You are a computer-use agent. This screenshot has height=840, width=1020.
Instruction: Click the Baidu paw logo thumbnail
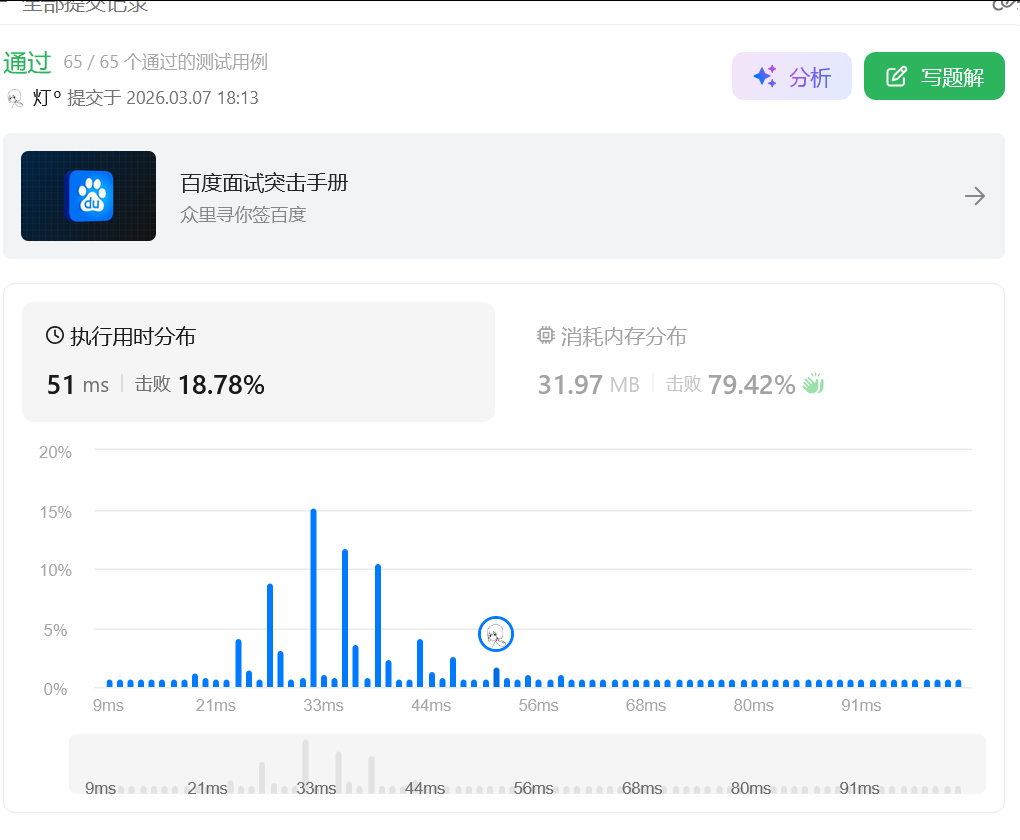point(89,196)
